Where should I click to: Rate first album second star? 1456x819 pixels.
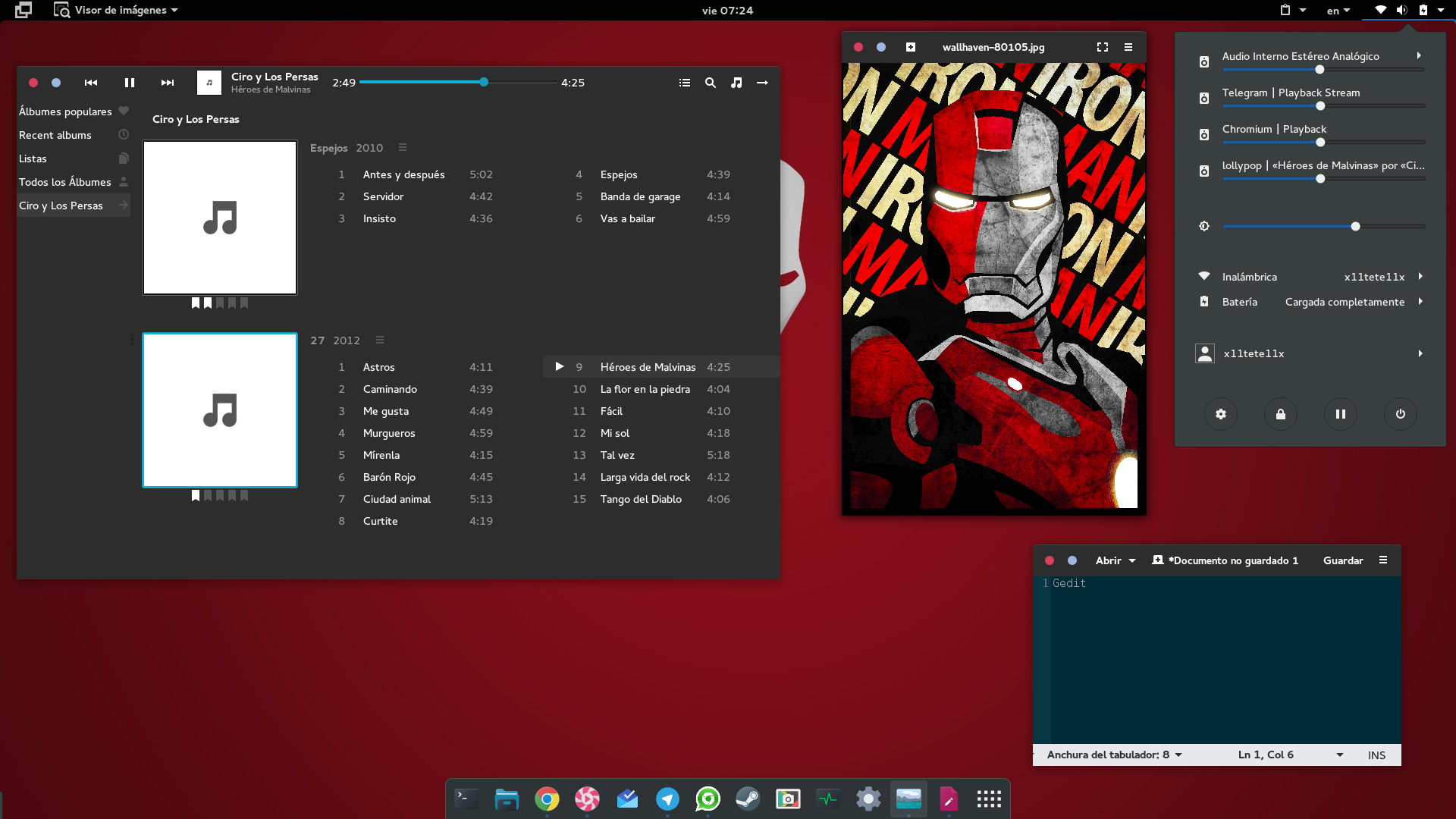(x=208, y=303)
